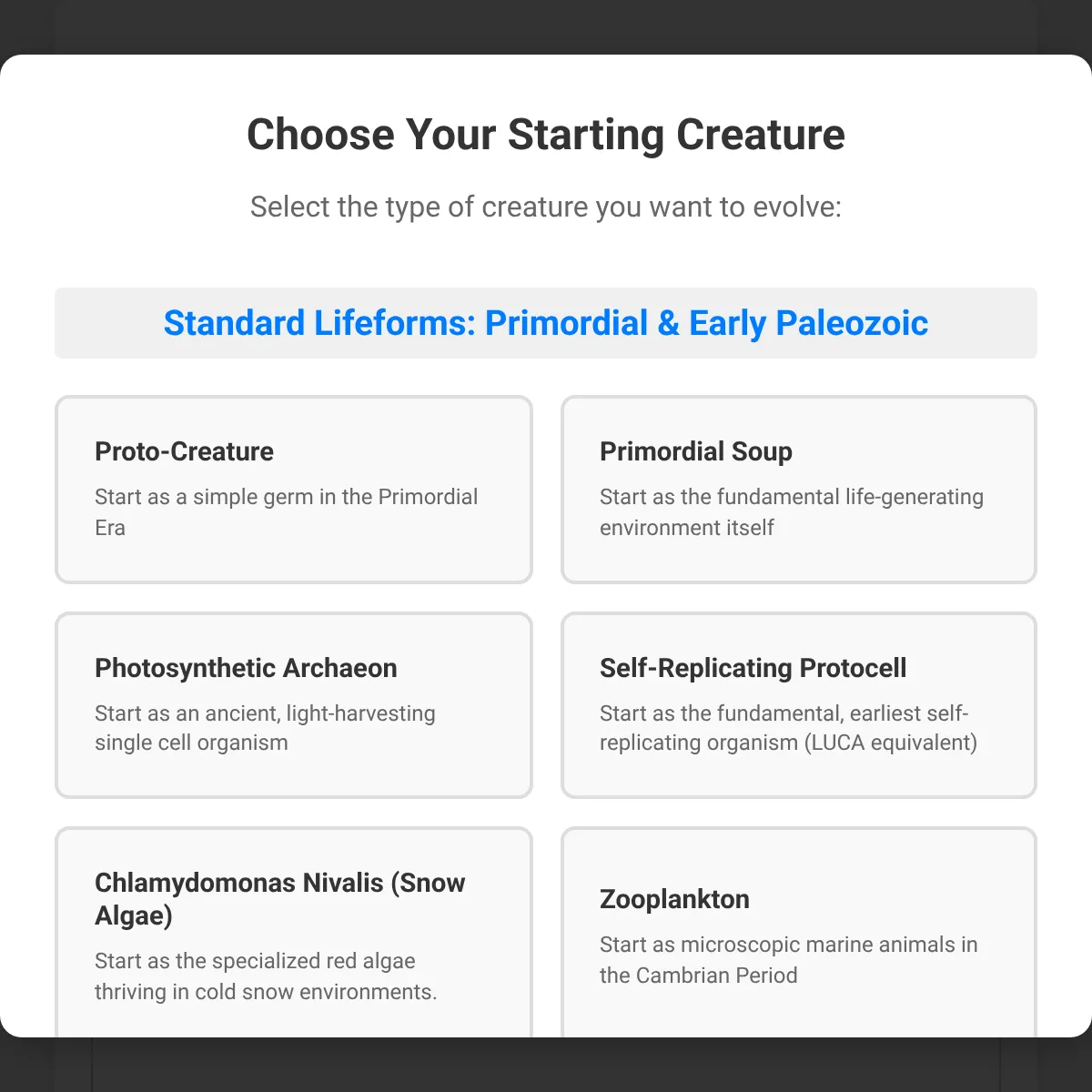The height and width of the screenshot is (1092, 1092).
Task: Click the 'light-harvesting single cell organism' text
Action: (x=265, y=728)
